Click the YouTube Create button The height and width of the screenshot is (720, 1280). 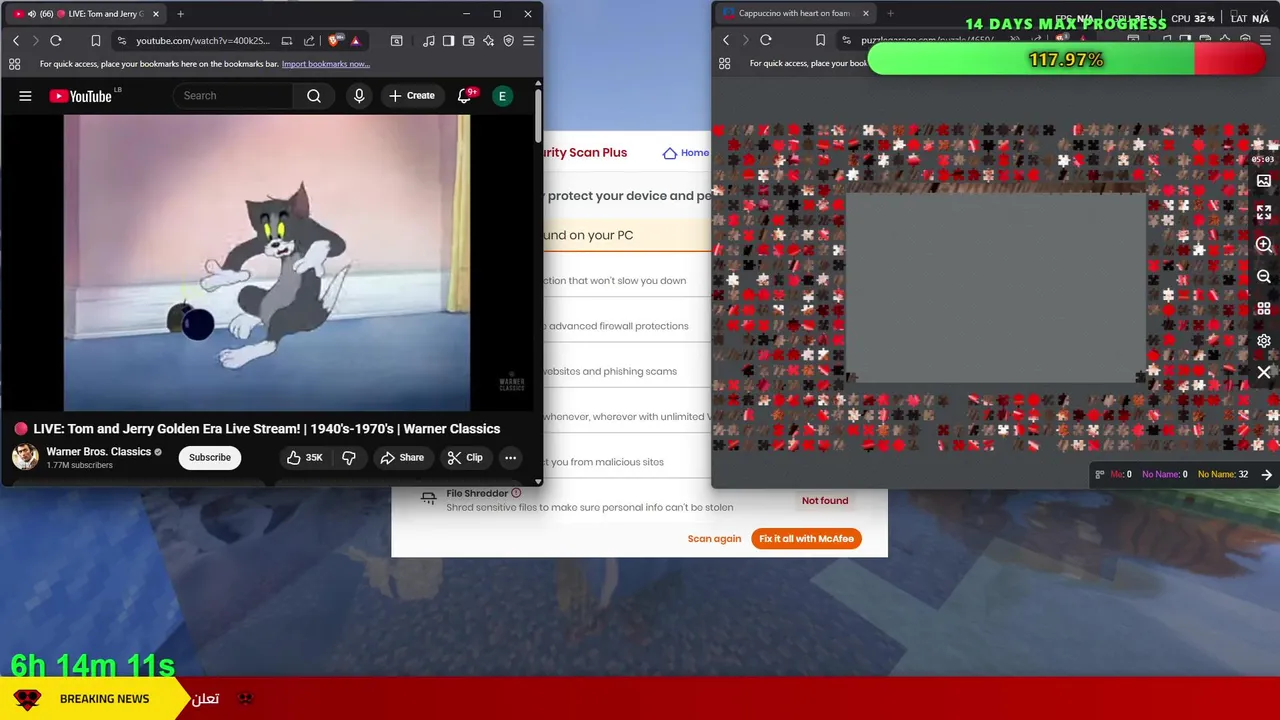point(411,96)
